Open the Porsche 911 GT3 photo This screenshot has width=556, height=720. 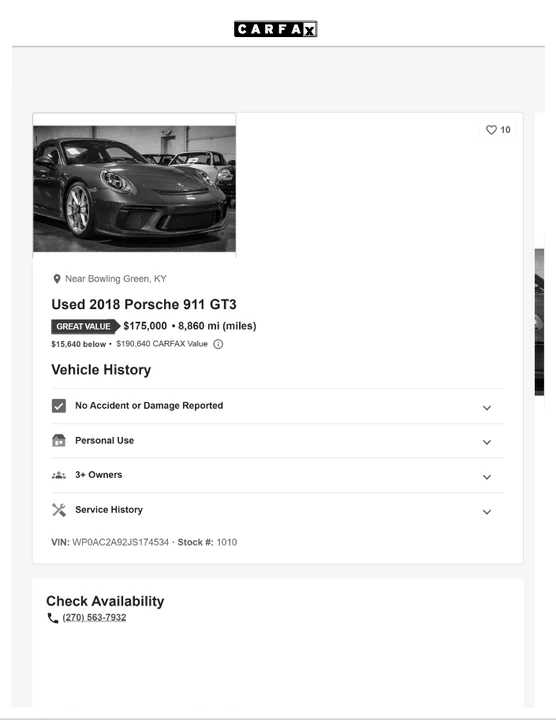135,188
